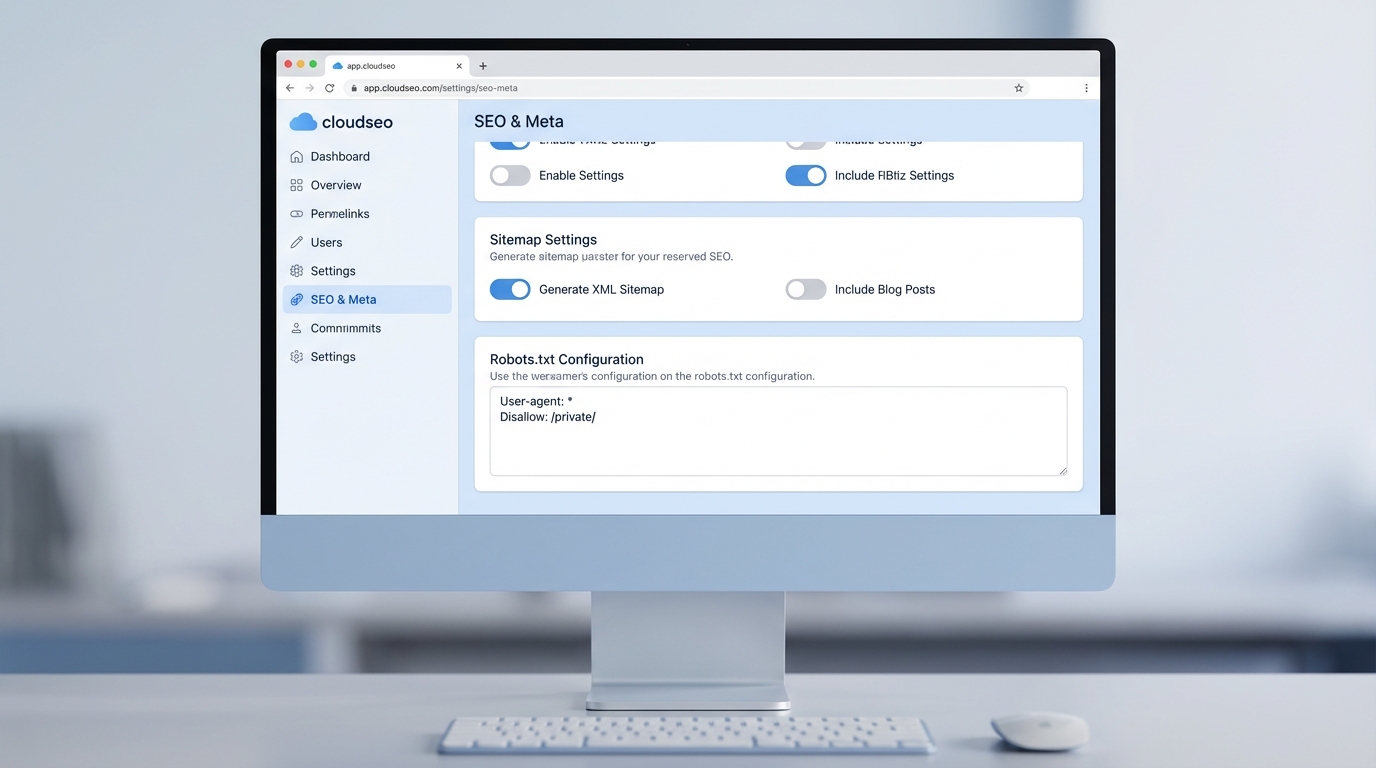This screenshot has height=768, width=1376.
Task: Disable the Generate XML Sitemap toggle
Action: click(x=510, y=290)
